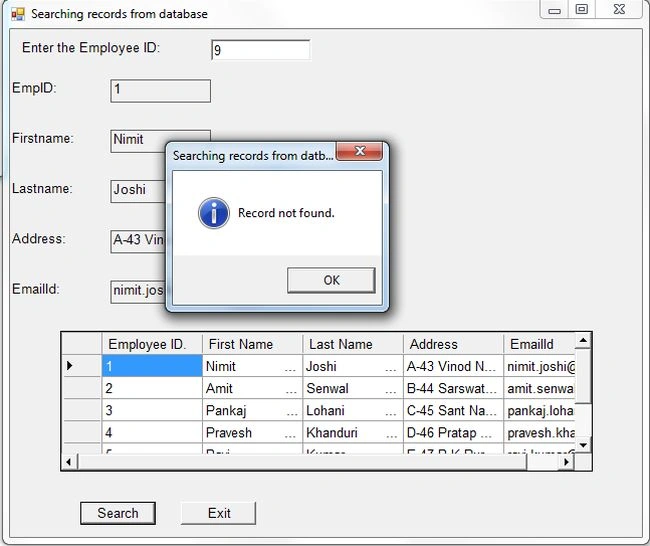This screenshot has width=650, height=546.
Task: Click the application icon in title bar
Action: pos(18,14)
